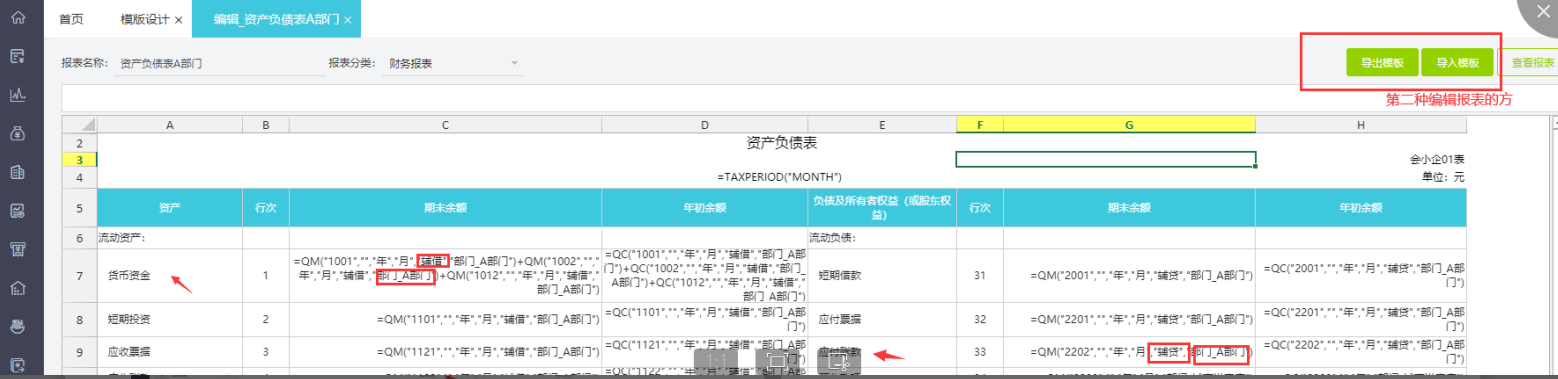Close the 编辑_资产负债表A部门 tab
Screen dimensions: 1558x379
pos(347,20)
